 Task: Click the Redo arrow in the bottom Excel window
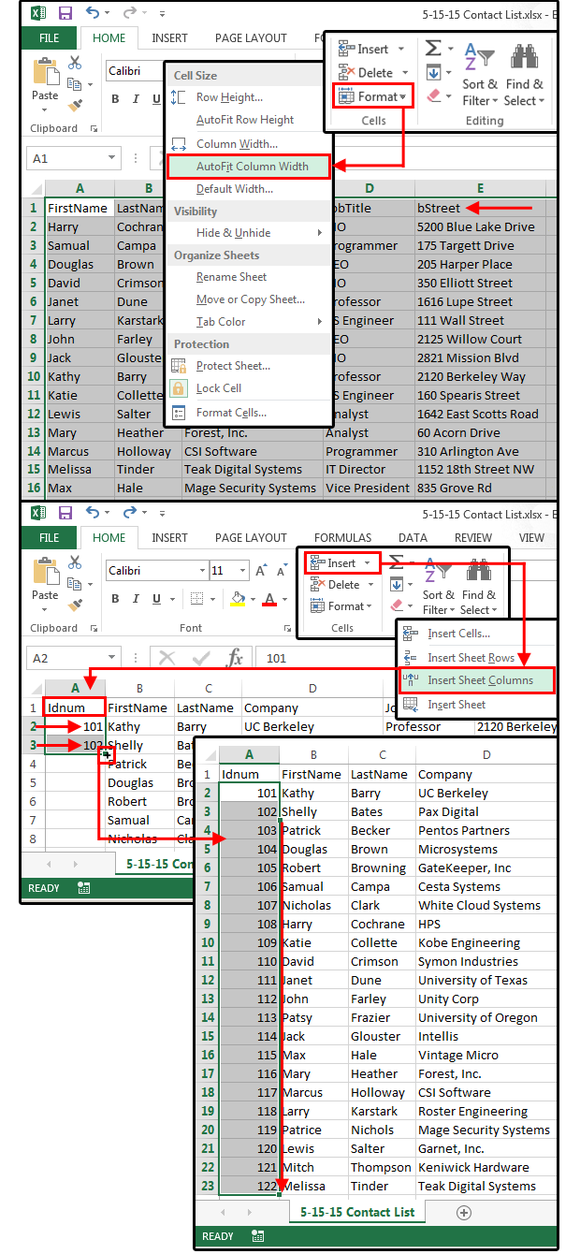(129, 512)
